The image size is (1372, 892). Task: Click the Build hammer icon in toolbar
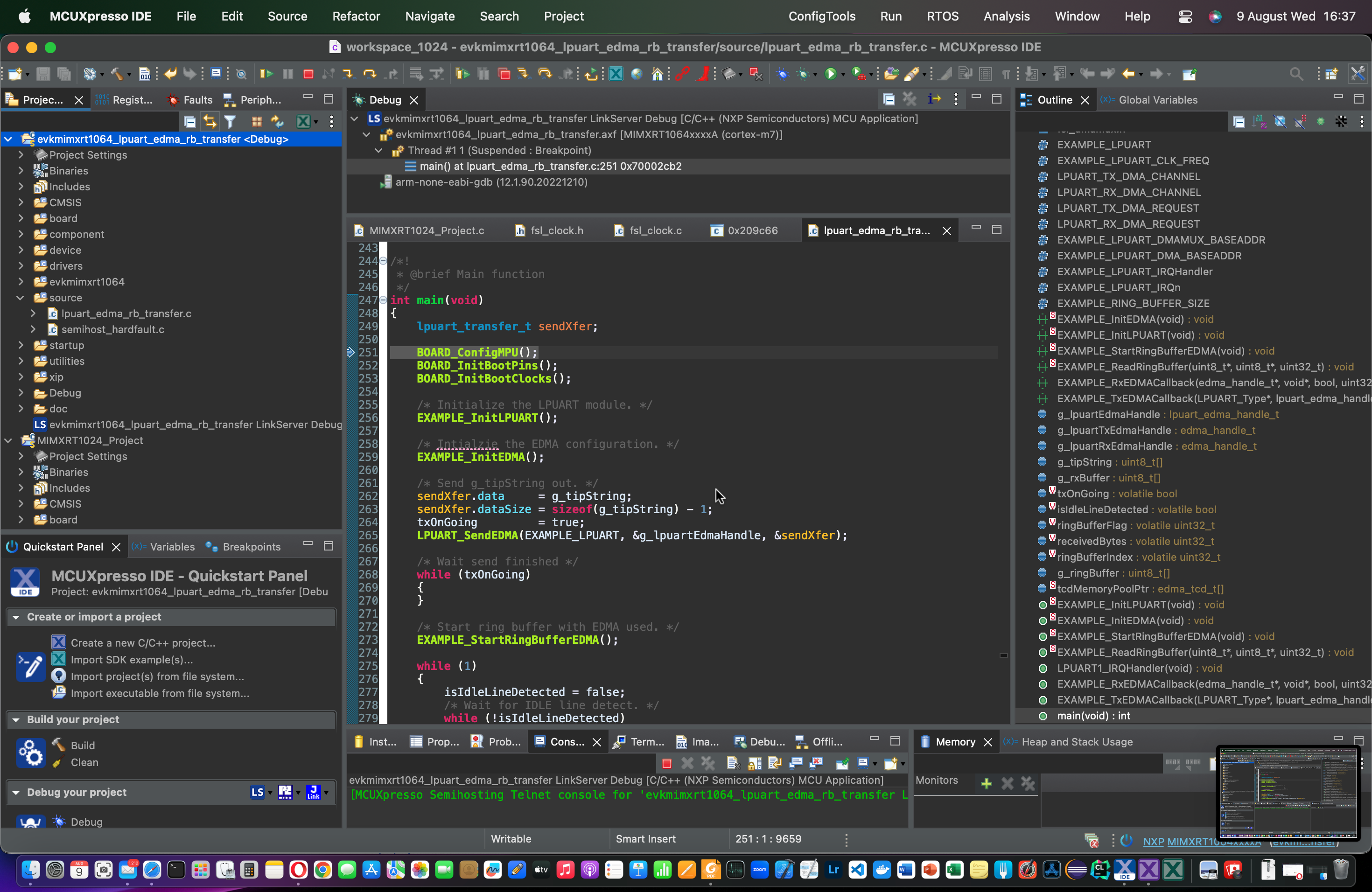coord(117,74)
